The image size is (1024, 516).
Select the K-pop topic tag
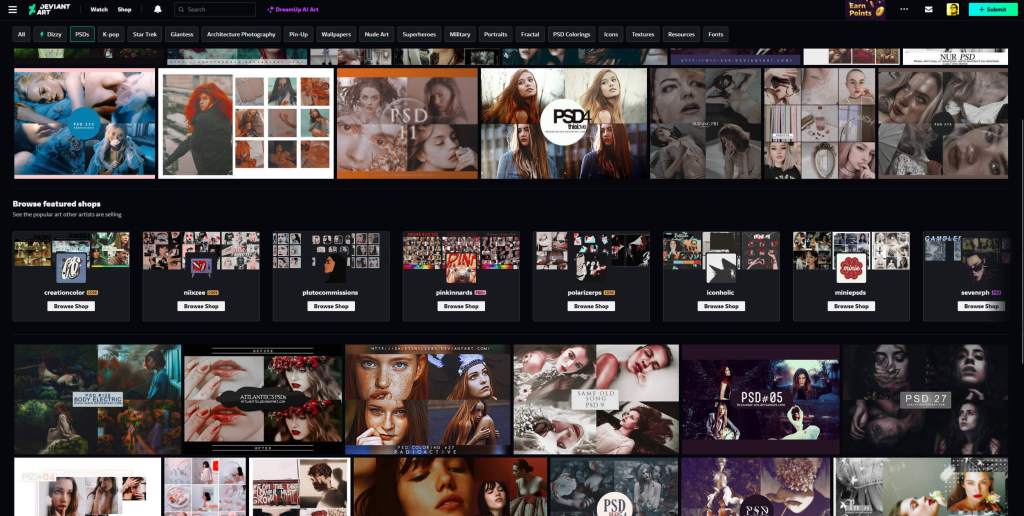(x=111, y=34)
